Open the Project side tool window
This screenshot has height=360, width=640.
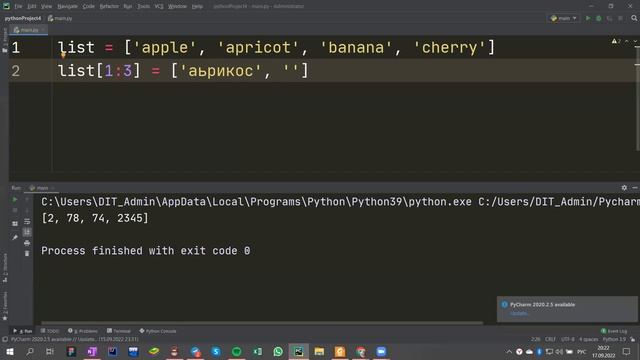pyautogui.click(x=5, y=39)
